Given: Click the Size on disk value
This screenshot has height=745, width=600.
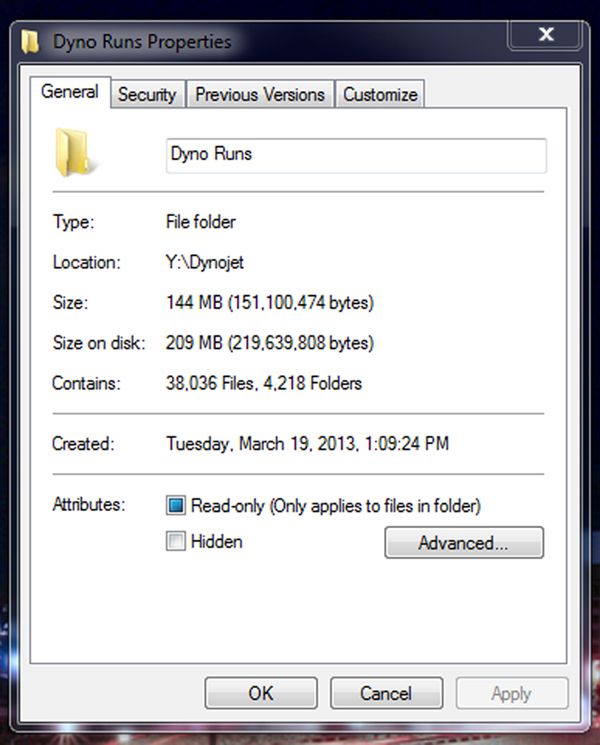Looking at the screenshot, I should 269,343.
